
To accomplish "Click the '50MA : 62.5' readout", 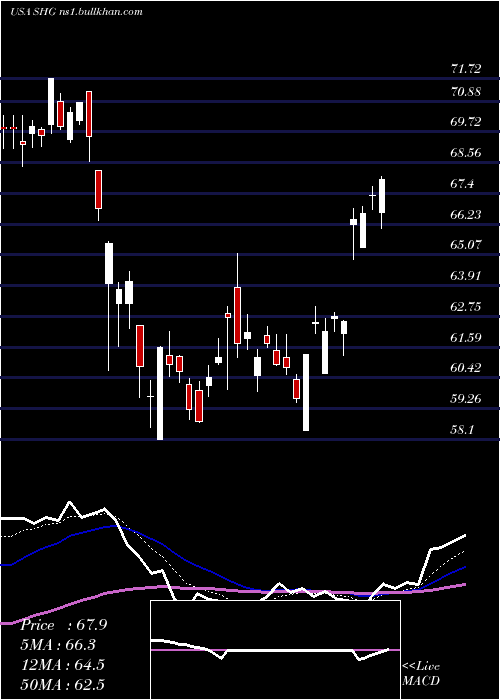I will tap(62, 684).
